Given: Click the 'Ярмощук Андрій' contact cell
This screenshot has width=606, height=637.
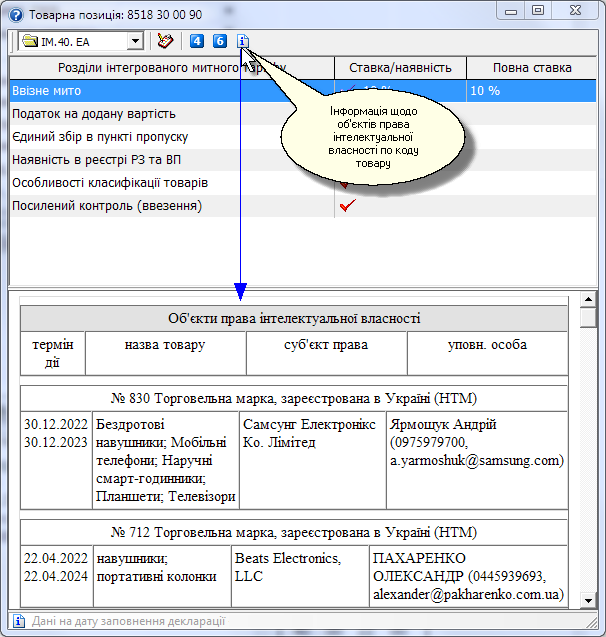Looking at the screenshot, I should [477, 460].
